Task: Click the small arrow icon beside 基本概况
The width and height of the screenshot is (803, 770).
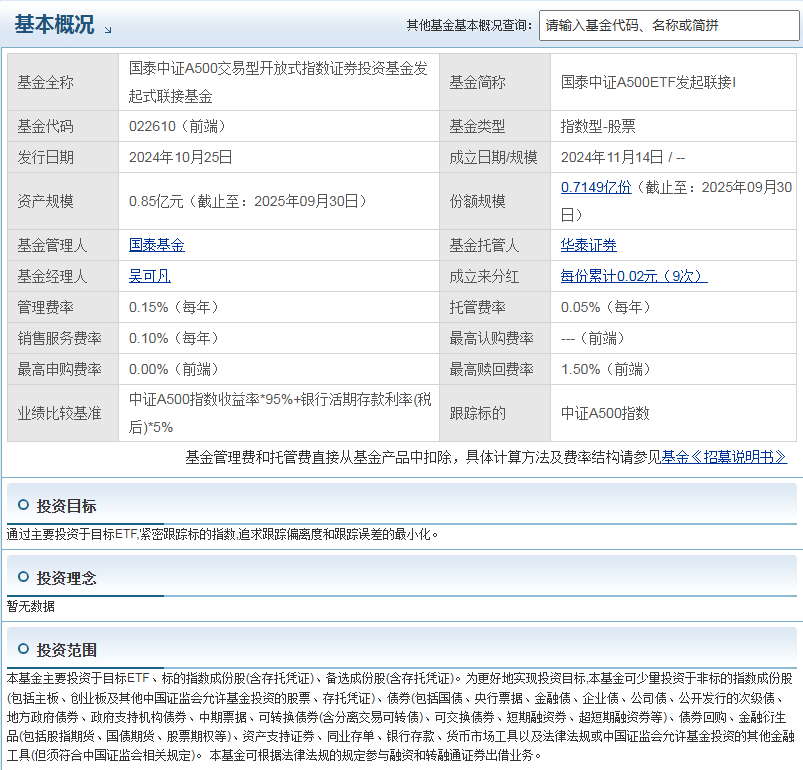Action: pos(108,30)
